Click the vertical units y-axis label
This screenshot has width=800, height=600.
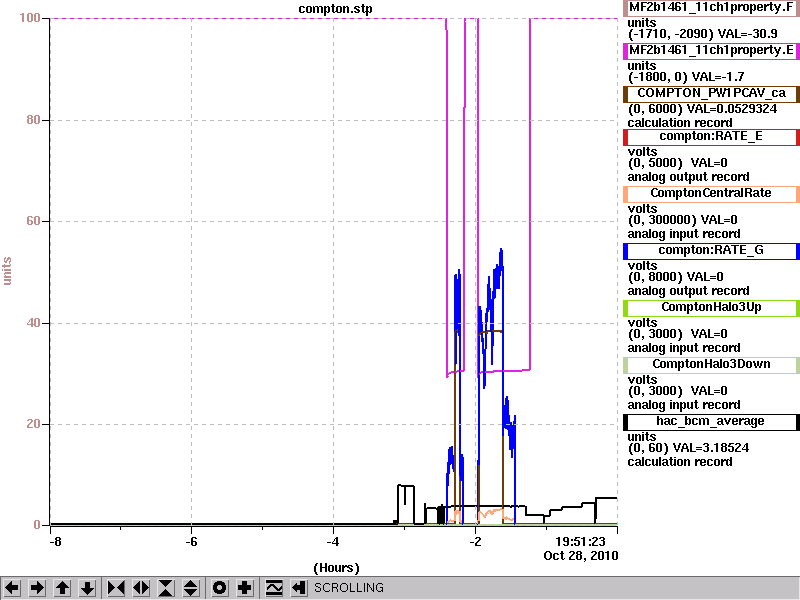click(x=7, y=271)
